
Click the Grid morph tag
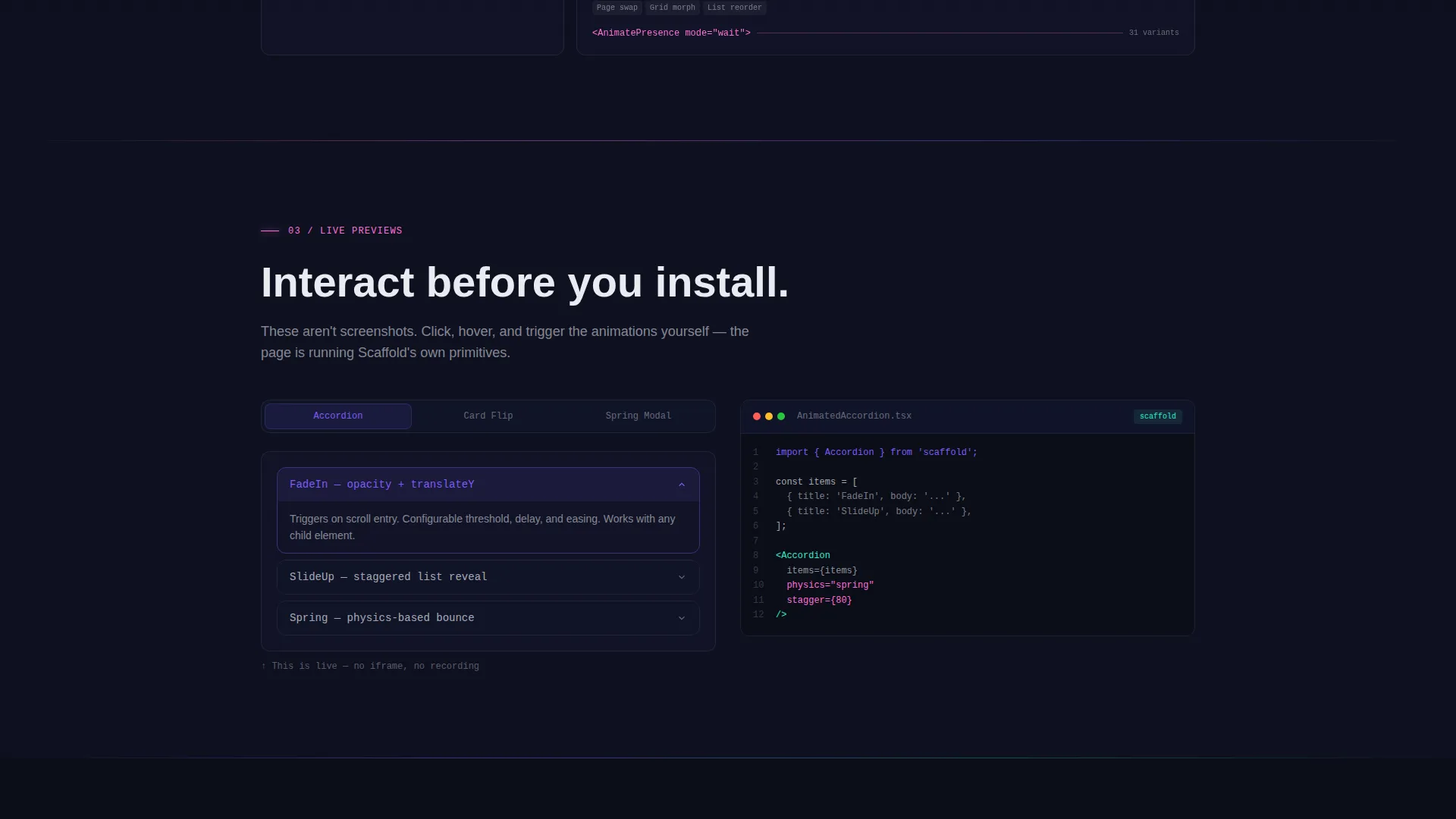pos(673,8)
